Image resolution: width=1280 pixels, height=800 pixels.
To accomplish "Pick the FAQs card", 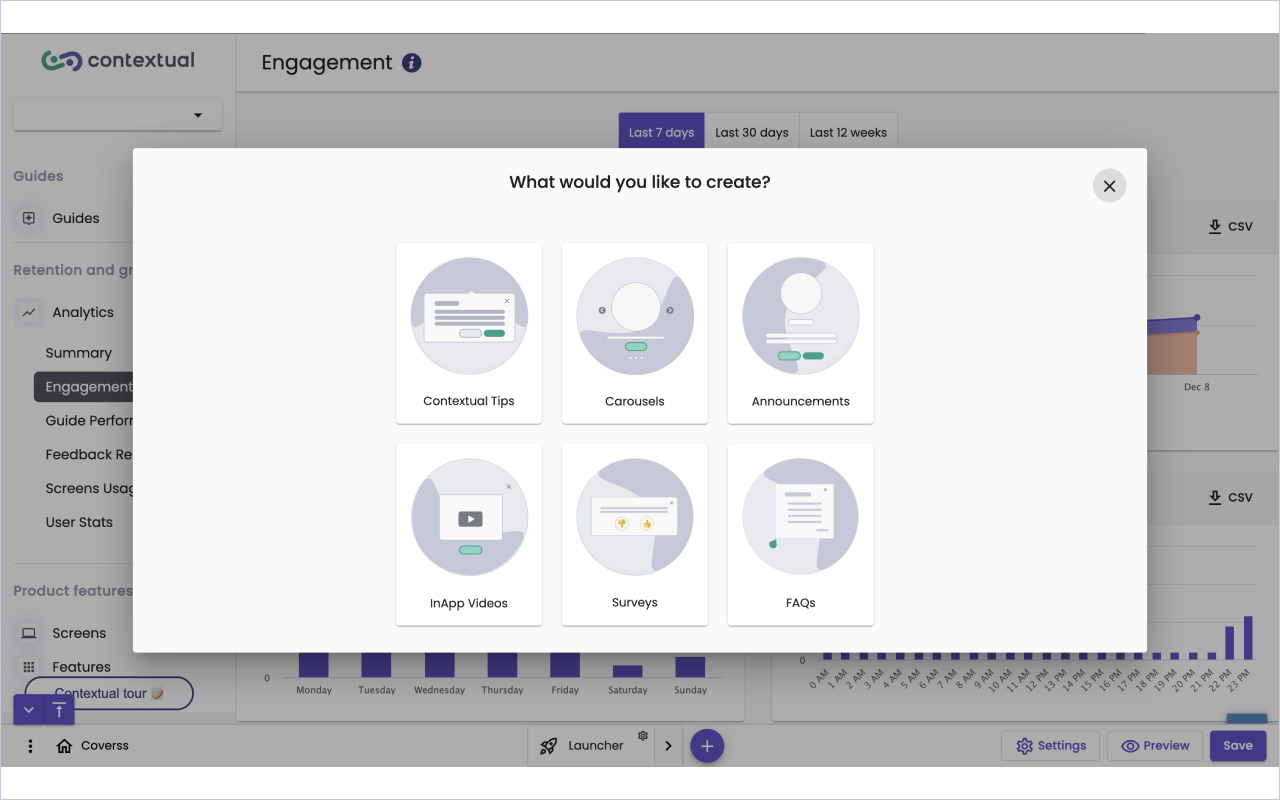I will coord(801,535).
